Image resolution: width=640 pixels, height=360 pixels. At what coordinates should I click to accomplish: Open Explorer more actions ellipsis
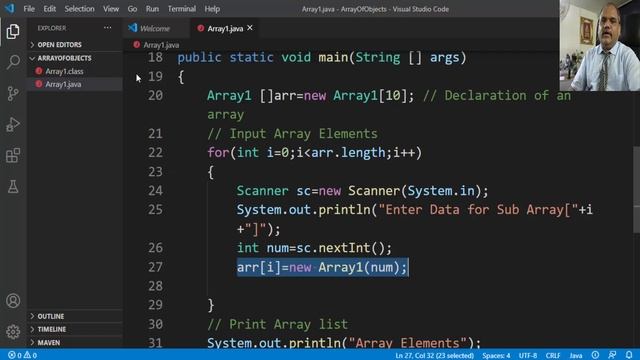pyautogui.click(x=107, y=28)
